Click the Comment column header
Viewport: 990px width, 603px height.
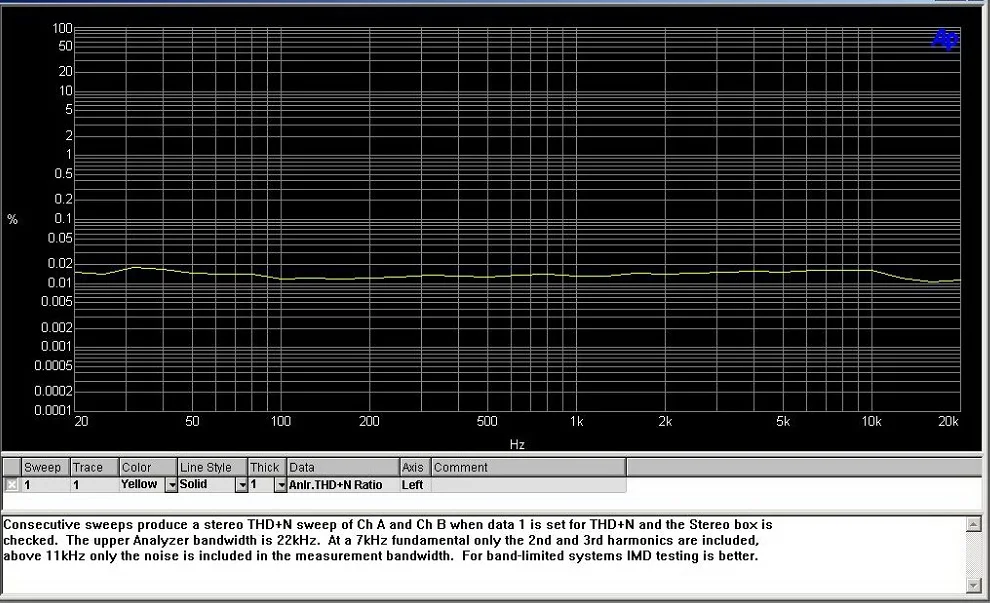tap(528, 467)
